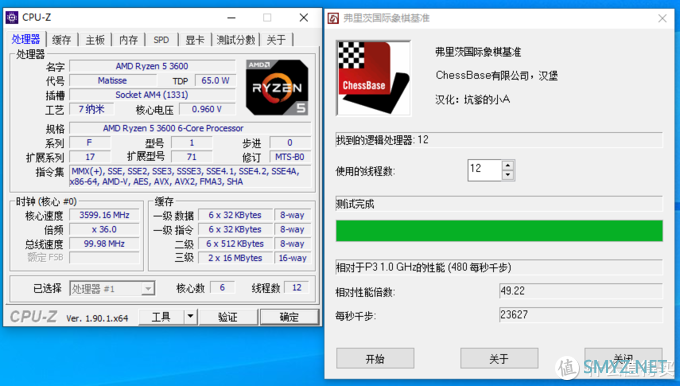Click the bus speed value 99.98 MHz

pyautogui.click(x=104, y=244)
